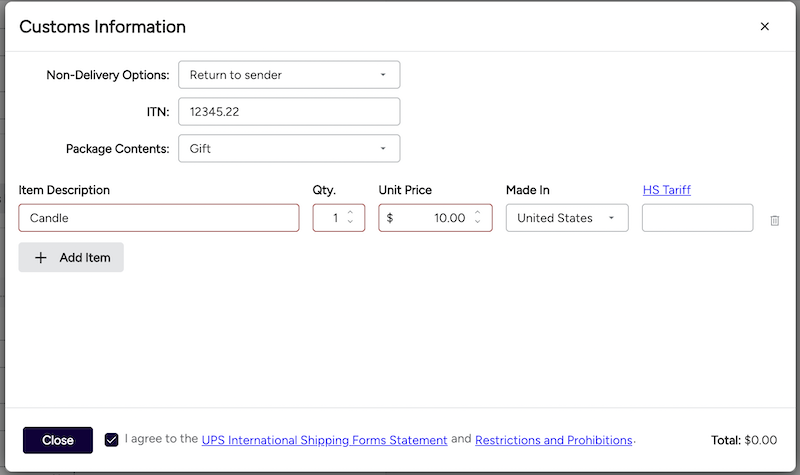800x475 pixels.
Task: Focus the ITN text field
Action: [x=289, y=112]
